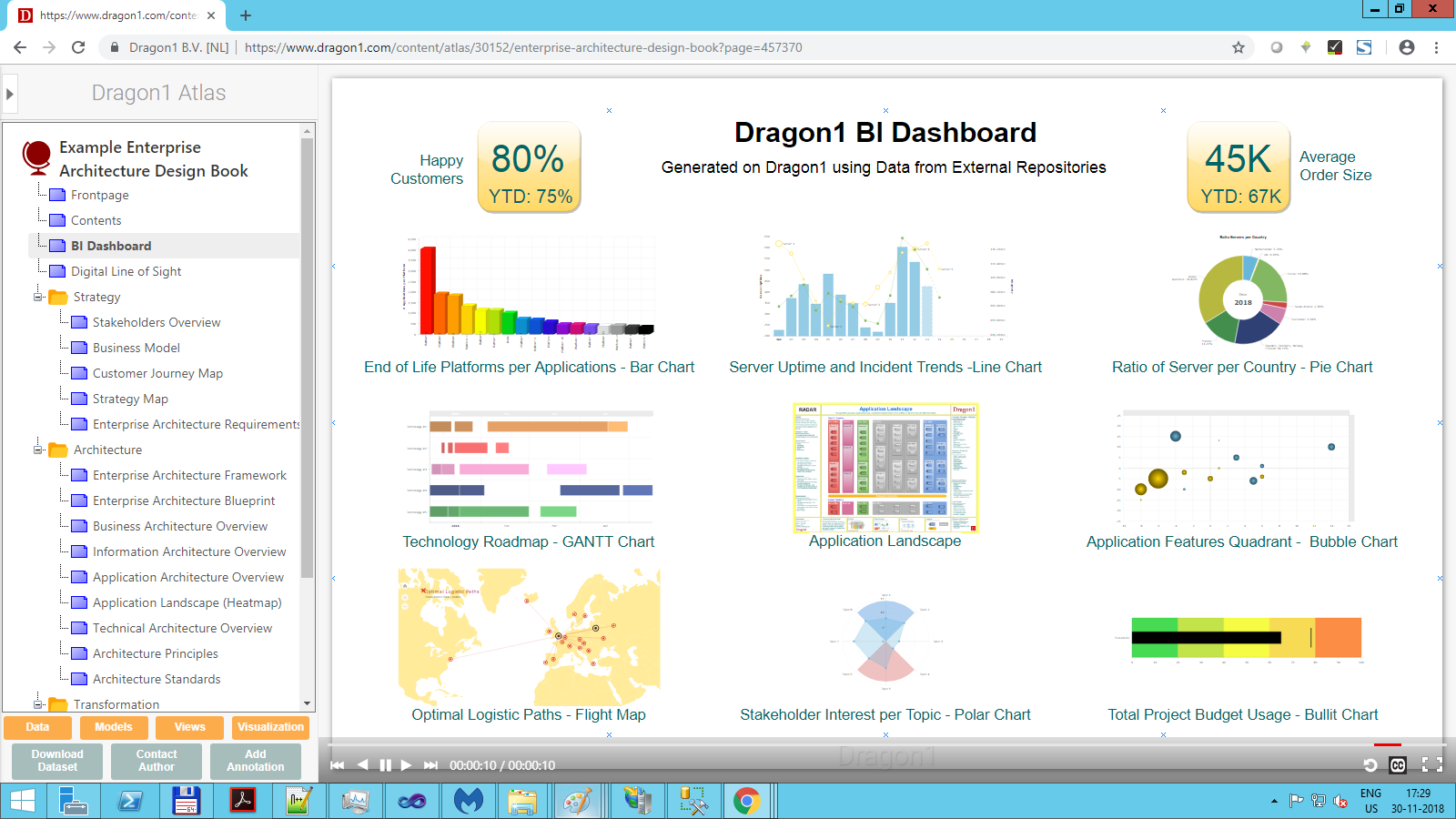Open File Explorer from taskbar

pos(523,801)
